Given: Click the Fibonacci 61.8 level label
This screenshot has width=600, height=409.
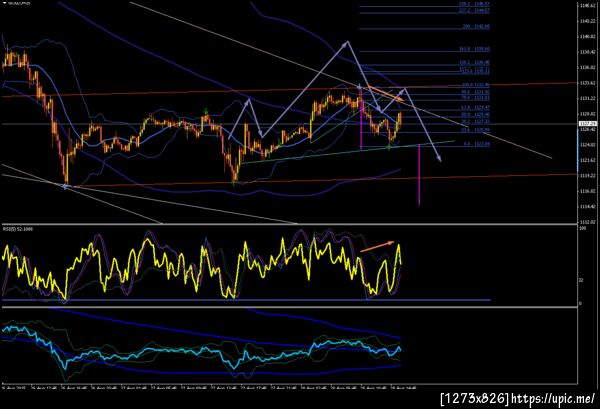Looking at the screenshot, I should click(x=475, y=108).
